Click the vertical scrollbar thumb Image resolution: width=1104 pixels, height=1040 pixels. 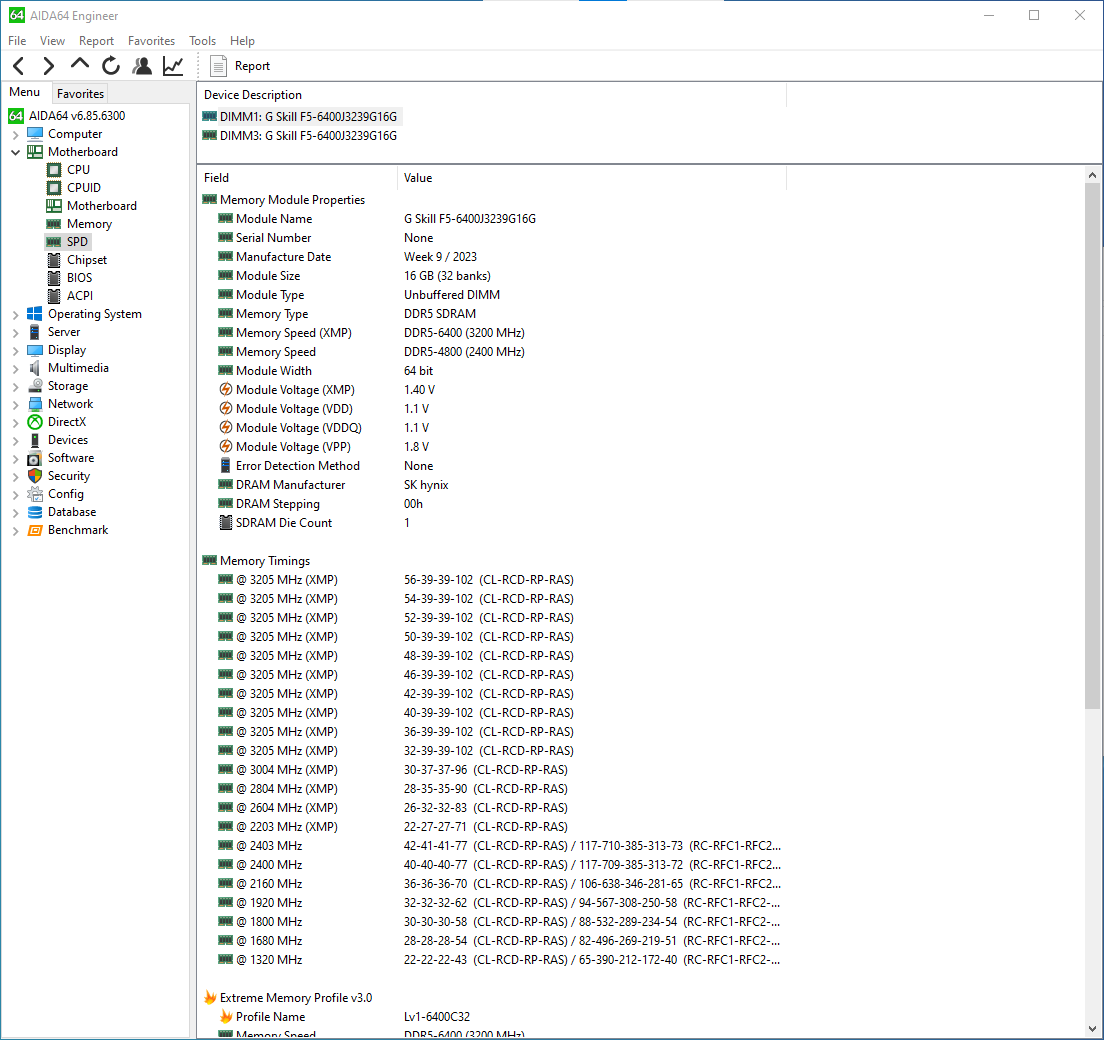1092,446
